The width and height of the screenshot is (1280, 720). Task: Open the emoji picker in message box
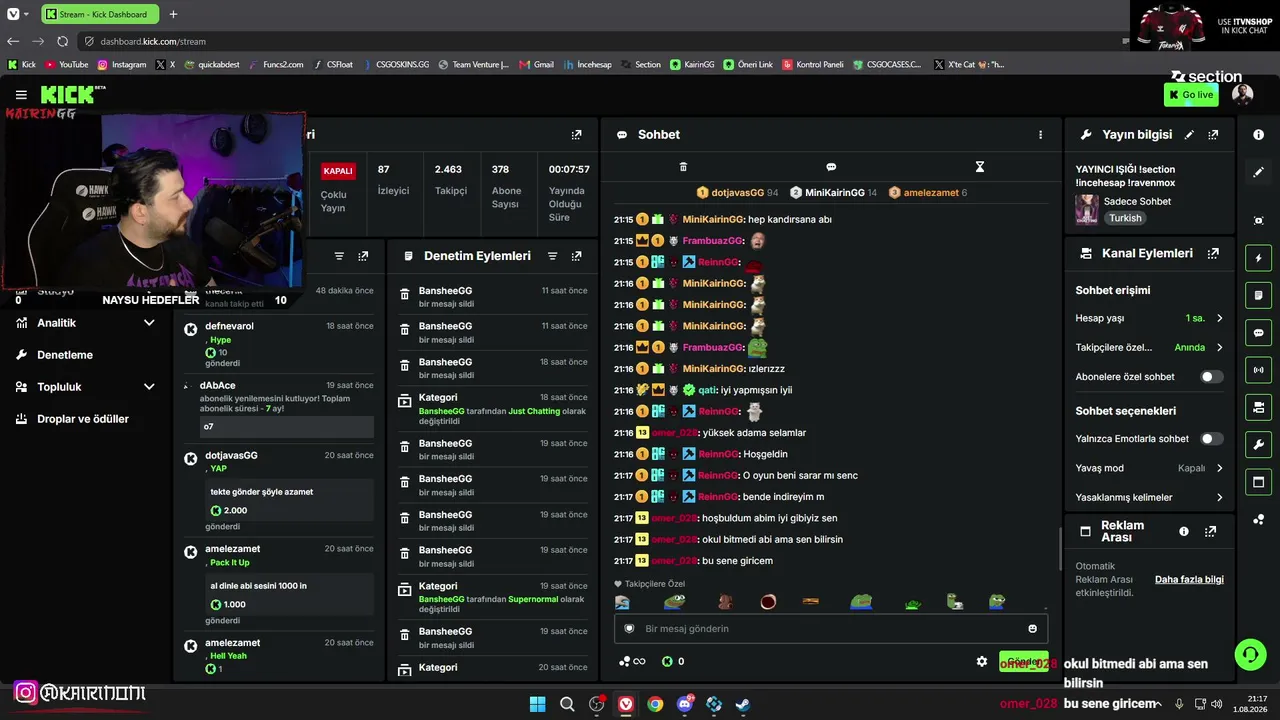[1032, 629]
